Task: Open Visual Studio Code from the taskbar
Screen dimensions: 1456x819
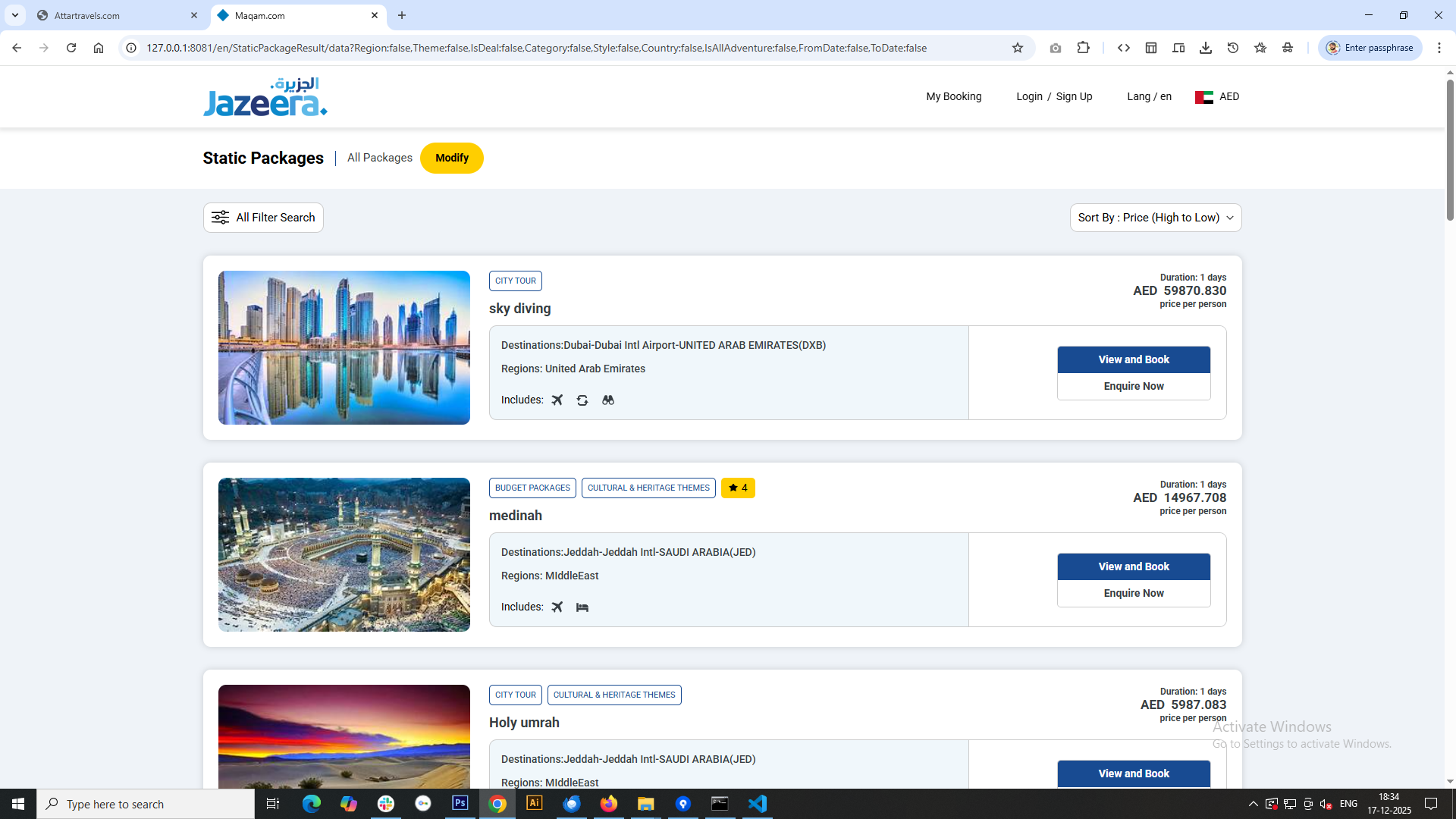Action: 757,804
